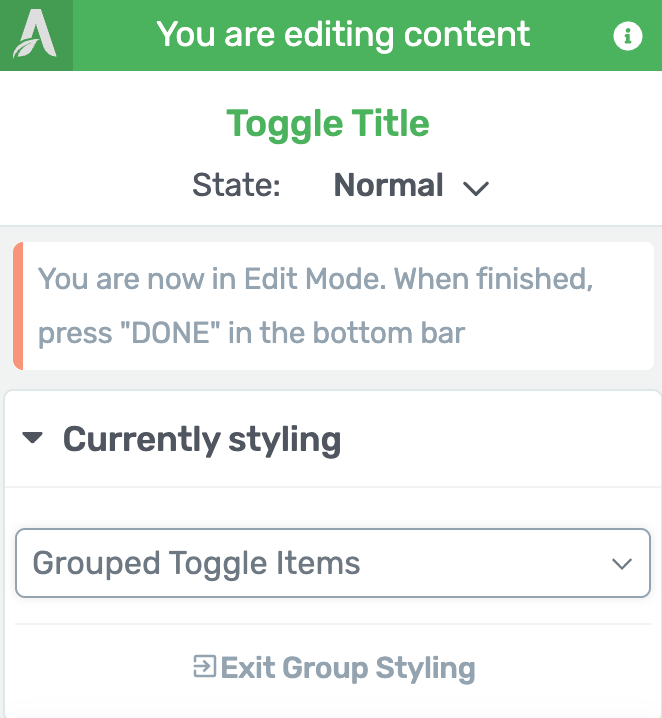Click the exit arrow icon beside Exit Group Styling
The image size is (662, 718).
(x=204, y=666)
